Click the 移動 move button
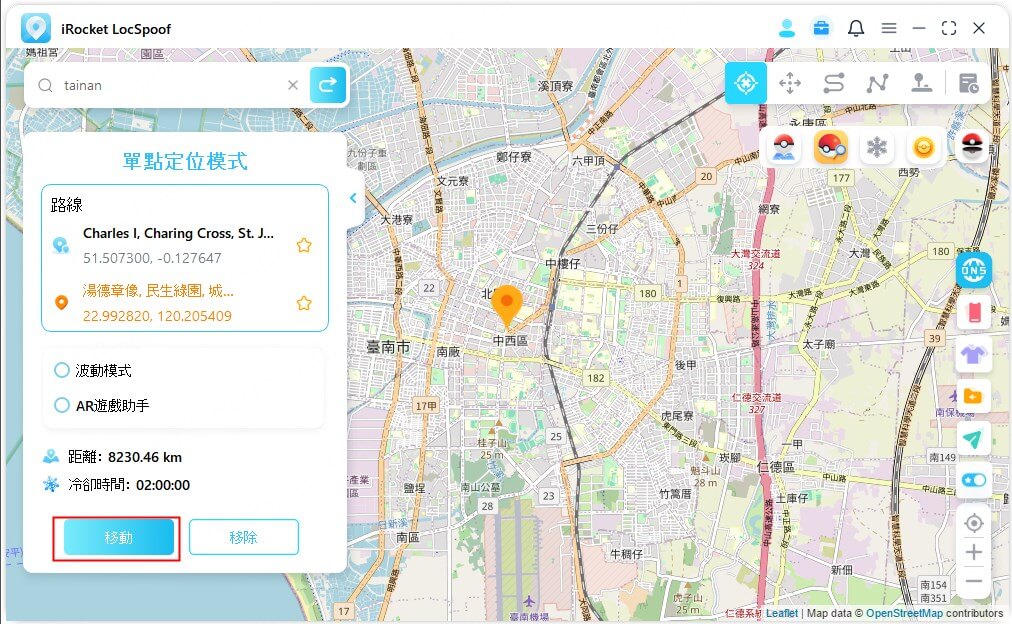Viewport: 1012px width, 624px height. pos(118,537)
